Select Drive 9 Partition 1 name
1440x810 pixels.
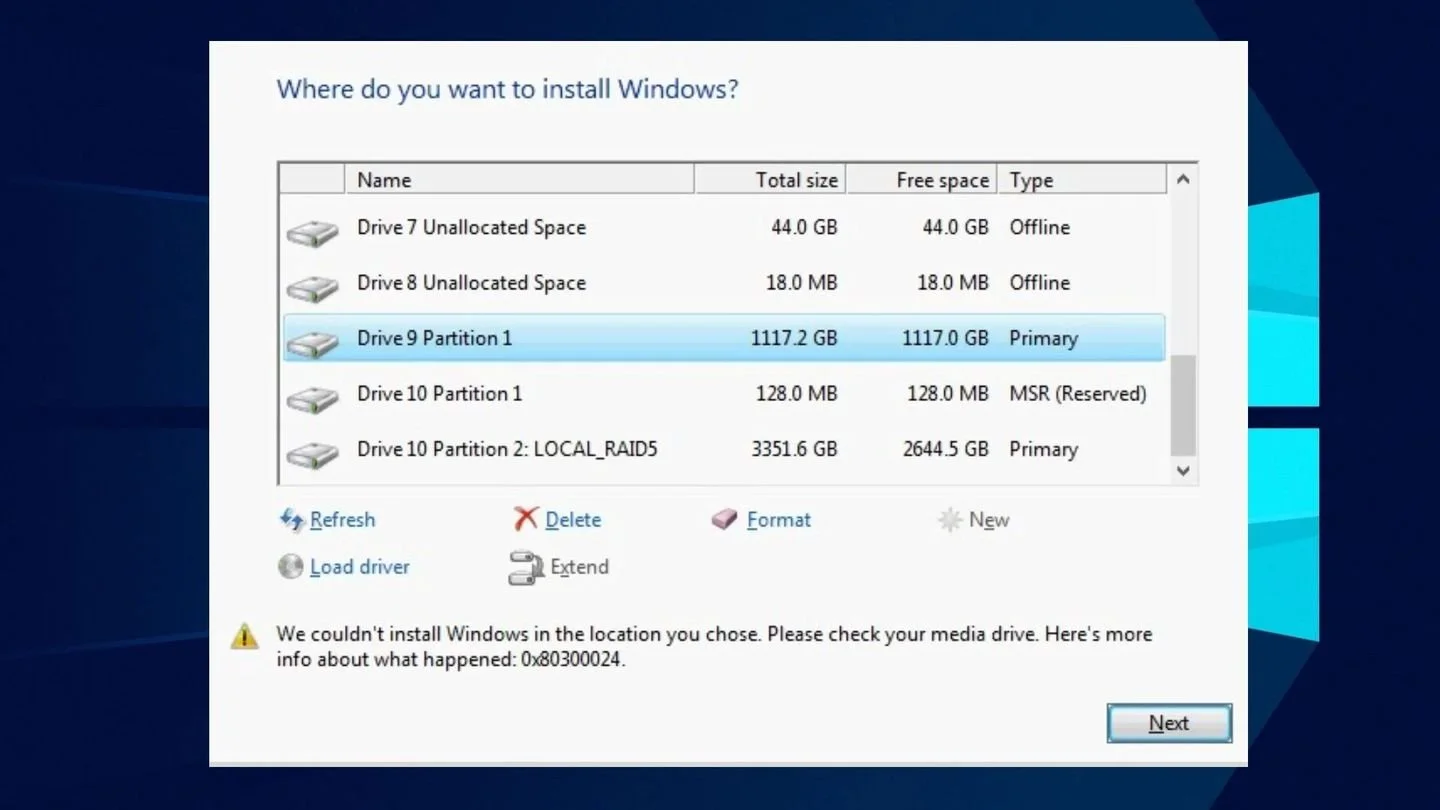click(x=434, y=338)
